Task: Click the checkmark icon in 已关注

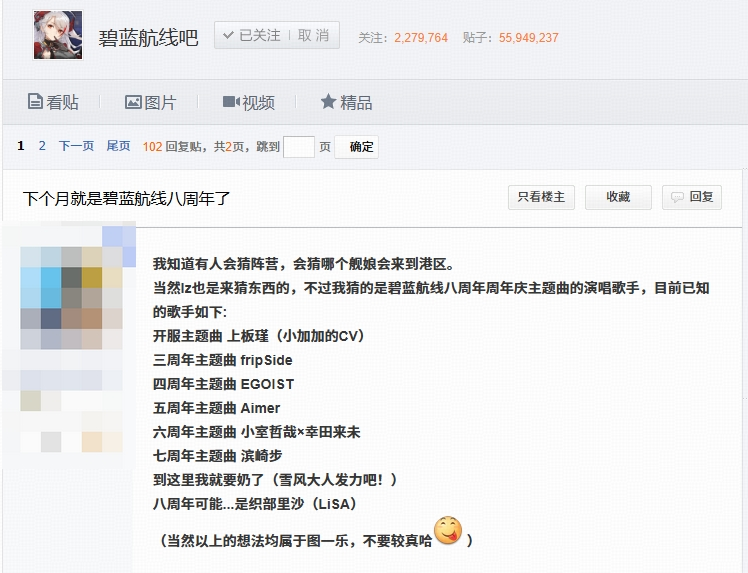Action: (x=229, y=35)
